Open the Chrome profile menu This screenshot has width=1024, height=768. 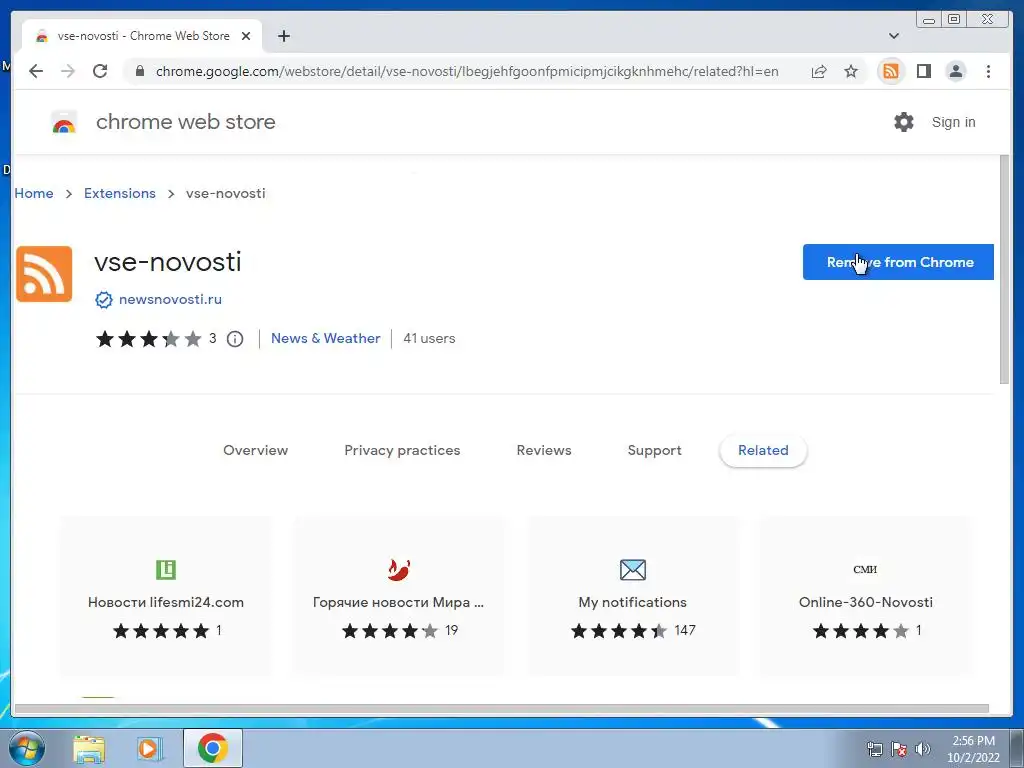[x=955, y=71]
